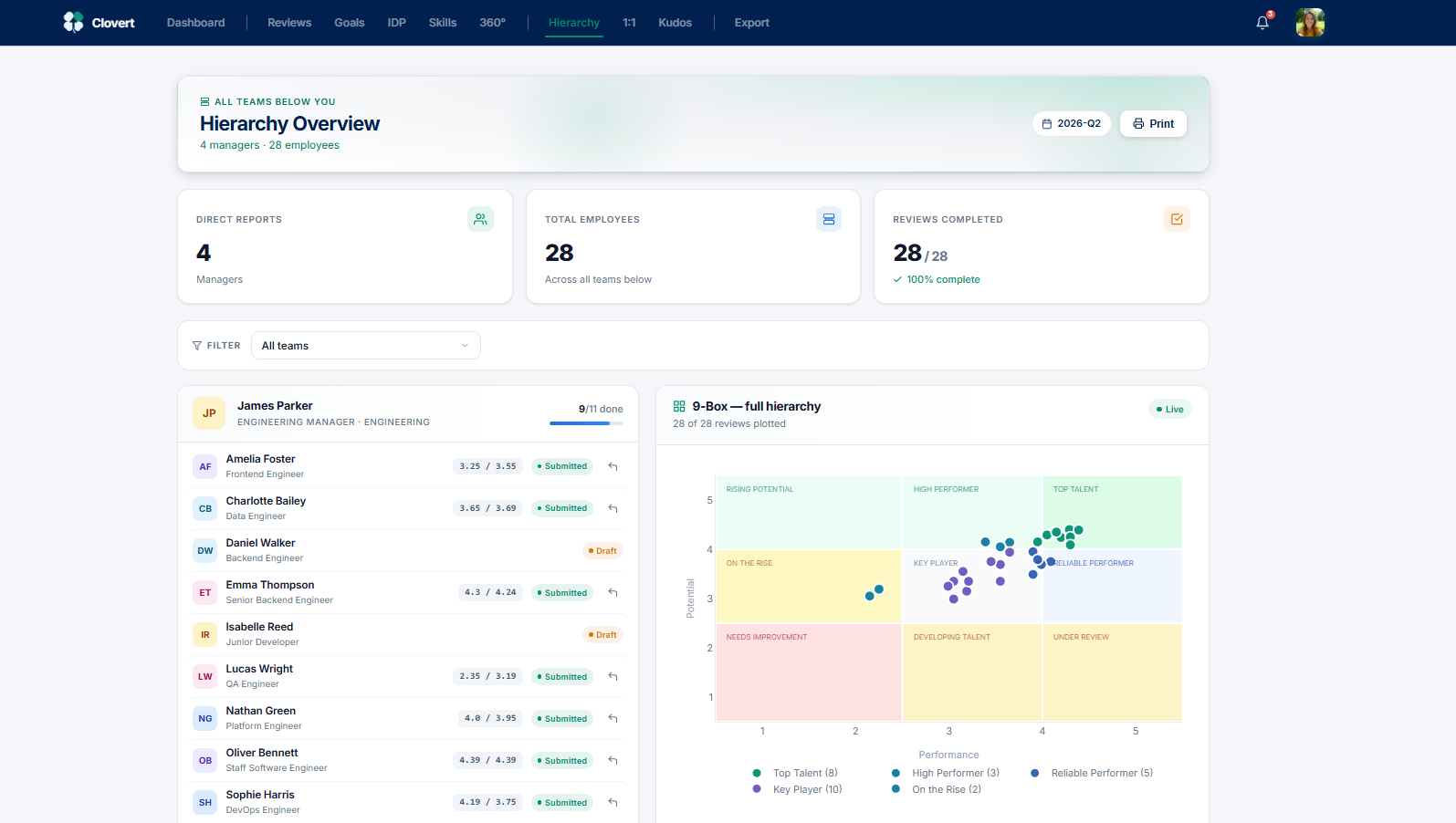Screen dimensions: 1456x823
Task: Click revert arrow for Oliver Bennett
Action: click(613, 760)
